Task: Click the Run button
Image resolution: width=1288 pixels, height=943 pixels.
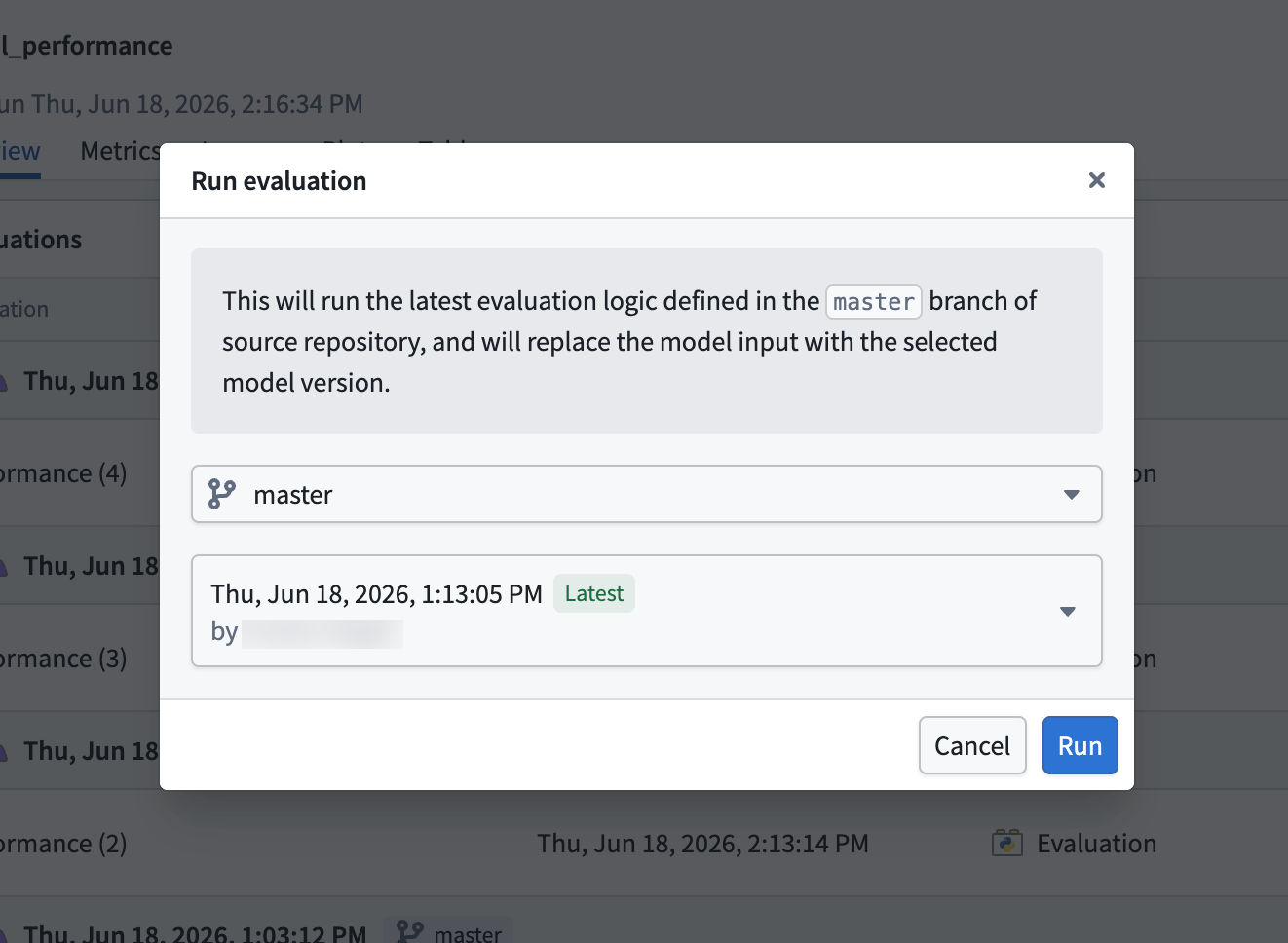Action: 1080,745
